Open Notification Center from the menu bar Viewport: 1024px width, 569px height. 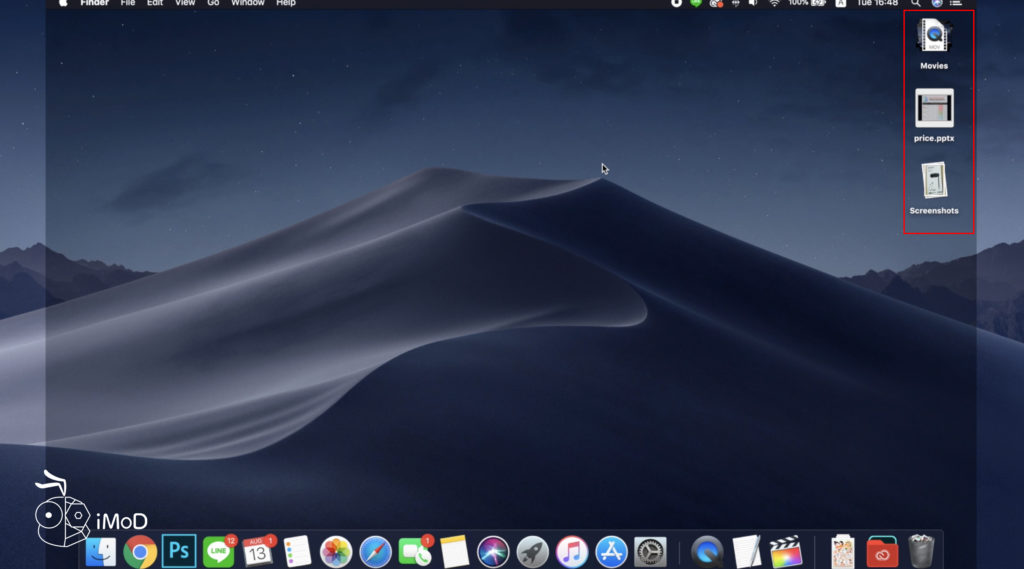[x=956, y=3]
